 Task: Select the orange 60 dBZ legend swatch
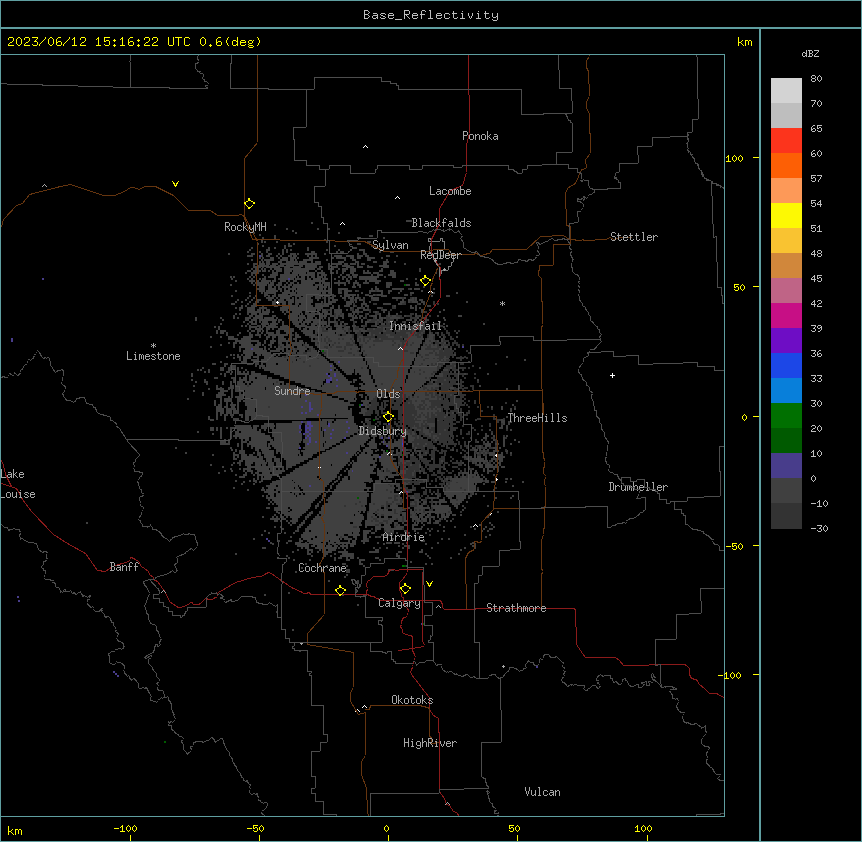pyautogui.click(x=786, y=165)
